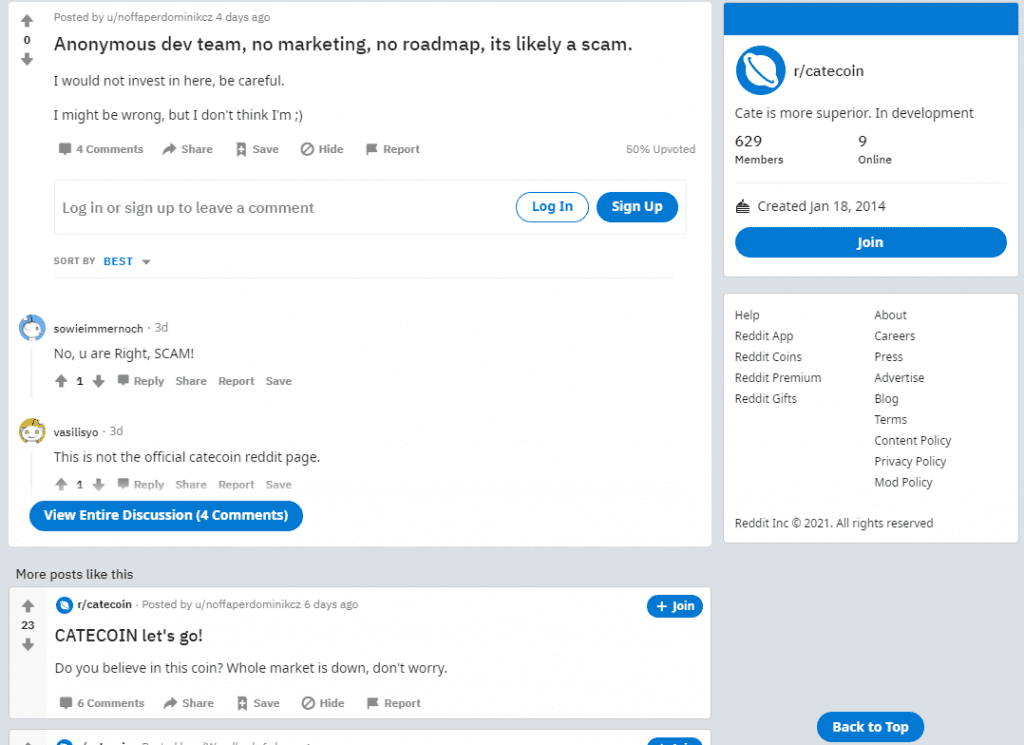Click Save bookmark icon on CATECOIN post
Viewport: 1024px width, 745px height.
pos(242,703)
